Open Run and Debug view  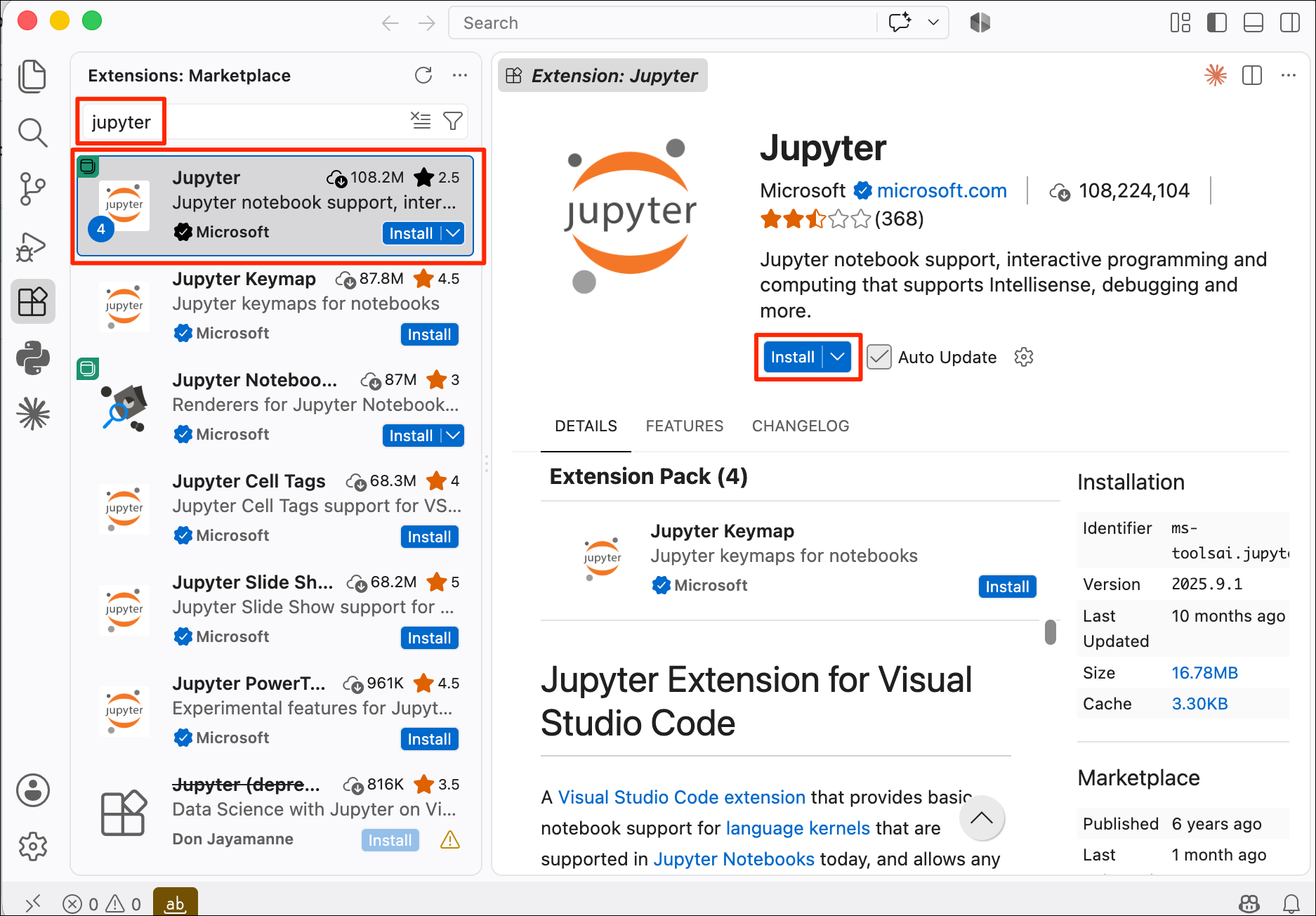pyautogui.click(x=32, y=247)
